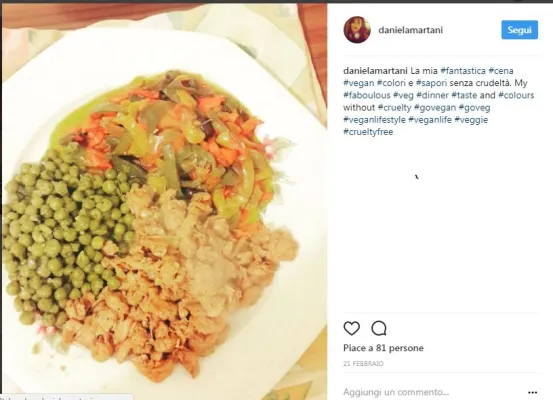Open danielamartani username in caption
The width and height of the screenshot is (553, 400).
375,71
